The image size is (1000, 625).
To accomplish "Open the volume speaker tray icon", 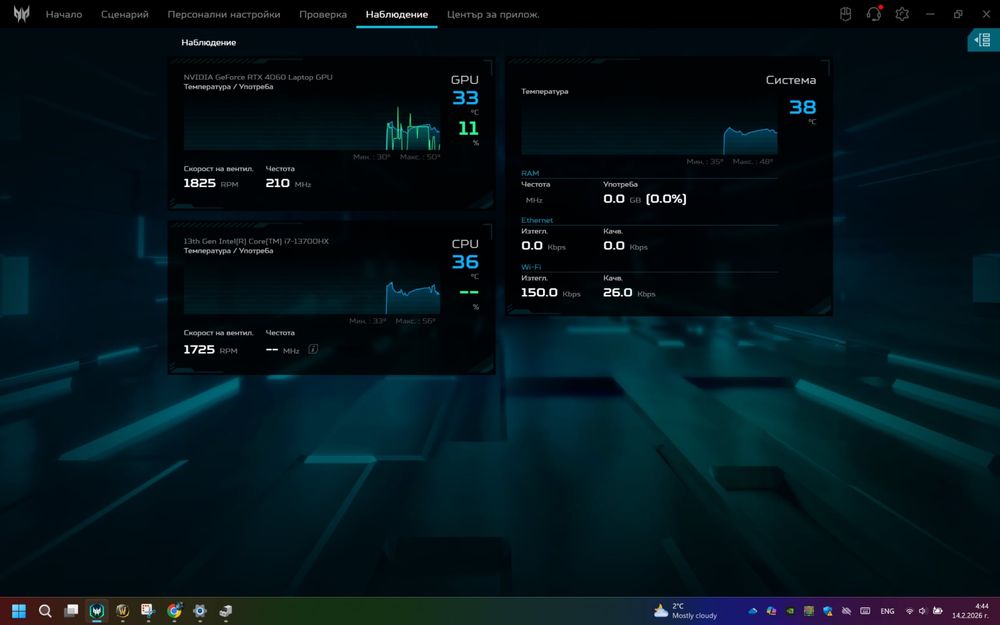I will tap(922, 611).
